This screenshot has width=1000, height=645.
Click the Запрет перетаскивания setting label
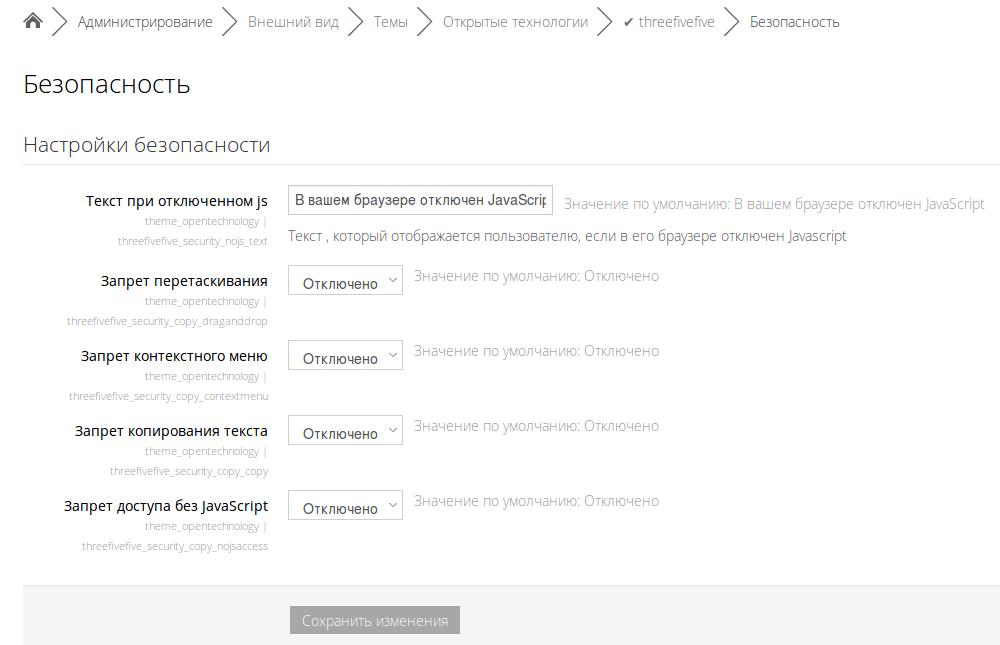tap(184, 281)
